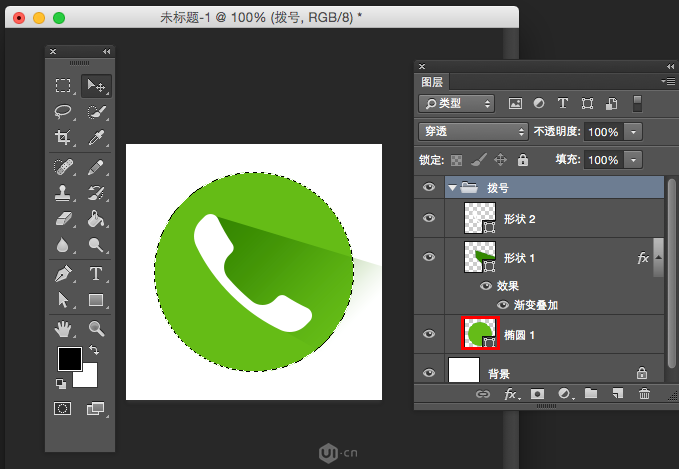Filter layers by adjustment layers
This screenshot has height=469, width=679.
point(539,103)
